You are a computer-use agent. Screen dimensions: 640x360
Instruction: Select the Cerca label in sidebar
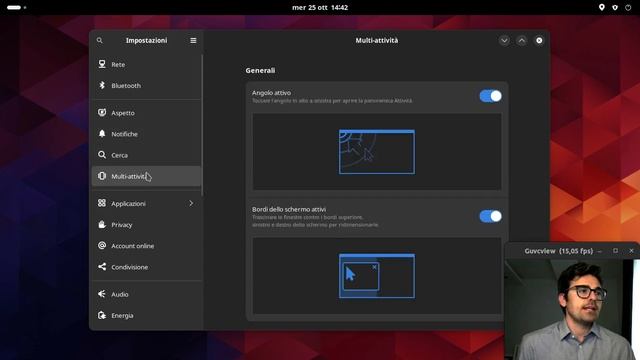coord(120,156)
